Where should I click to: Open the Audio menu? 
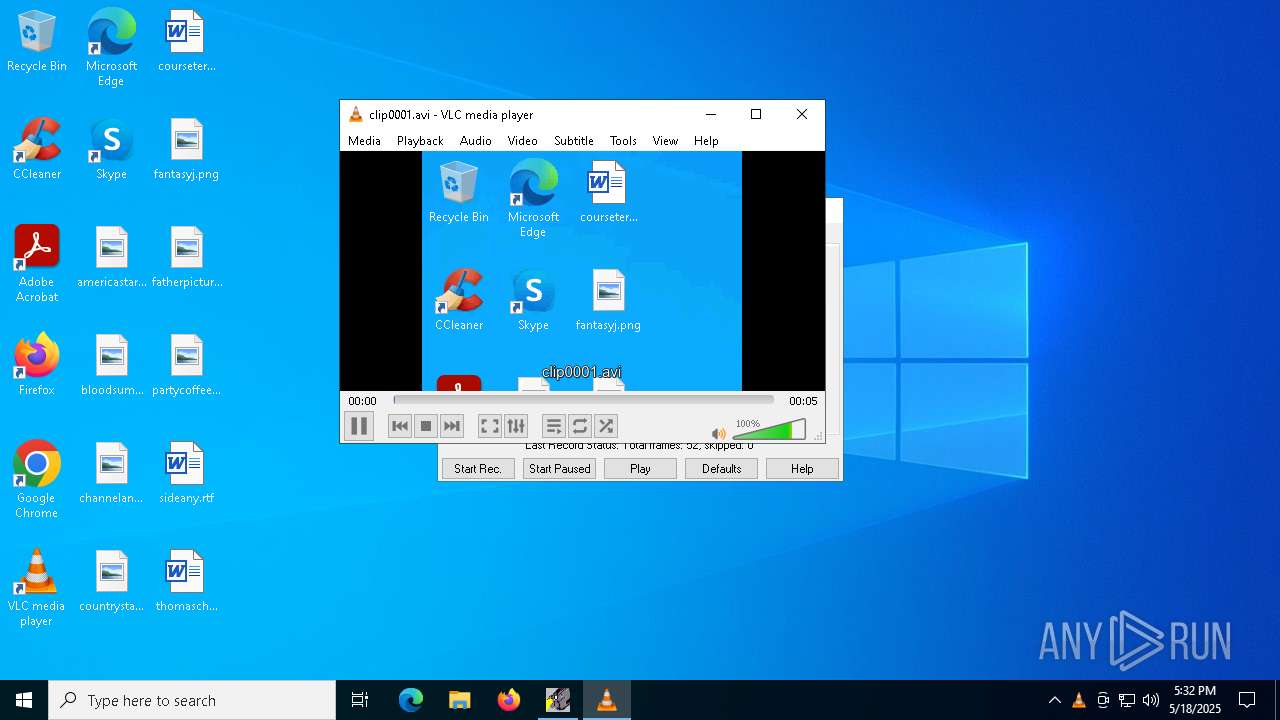pyautogui.click(x=476, y=141)
